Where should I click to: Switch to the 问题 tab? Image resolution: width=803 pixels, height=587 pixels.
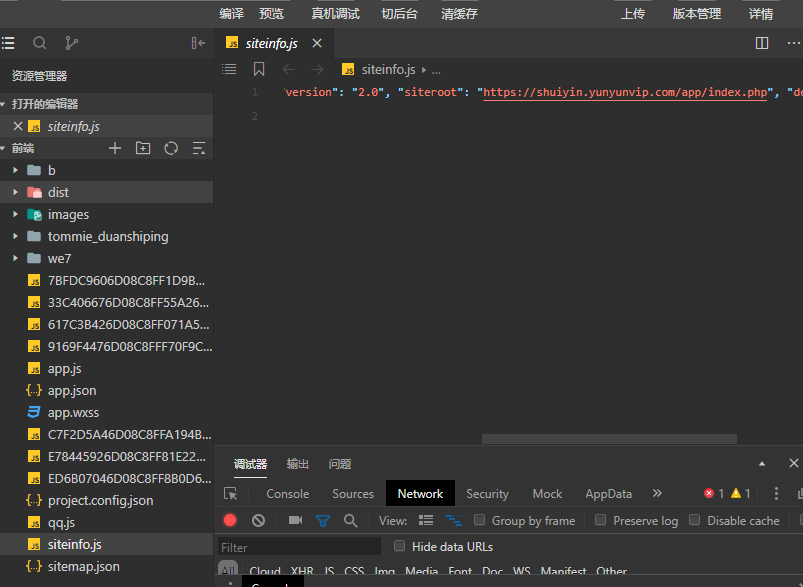coord(340,464)
